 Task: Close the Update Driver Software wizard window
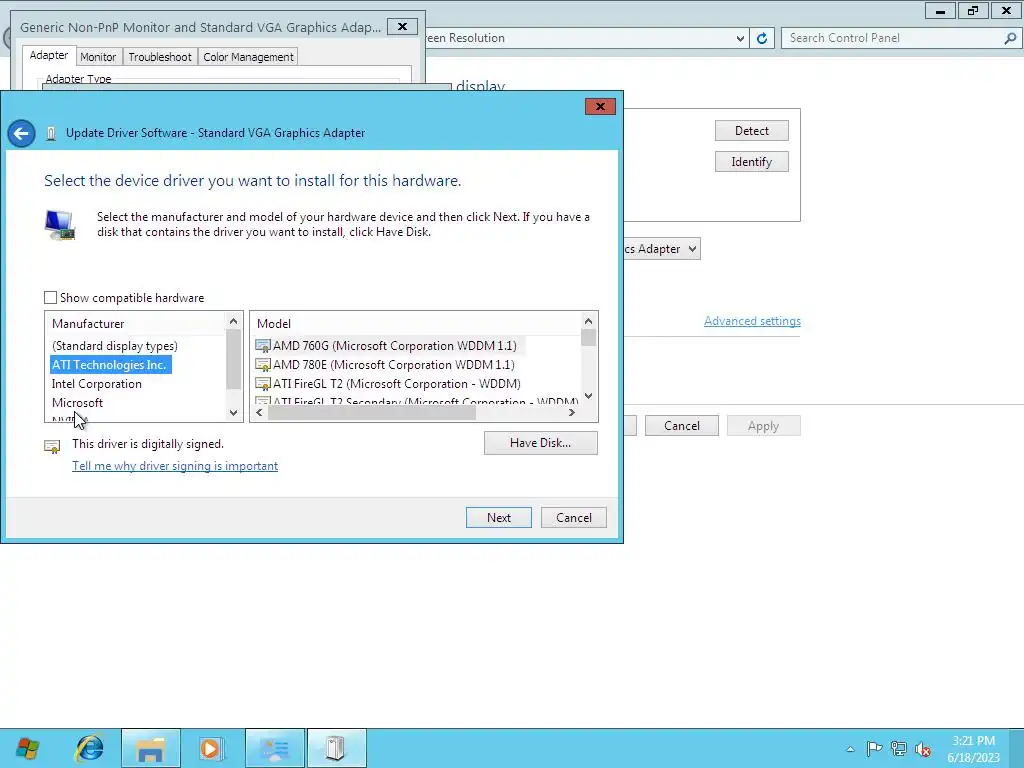pos(600,106)
